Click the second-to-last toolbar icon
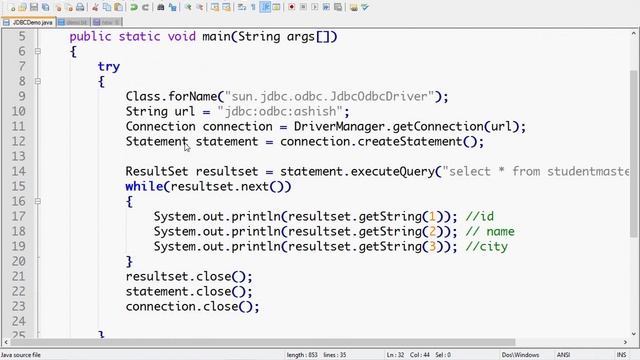640x360 pixels. 353,7
